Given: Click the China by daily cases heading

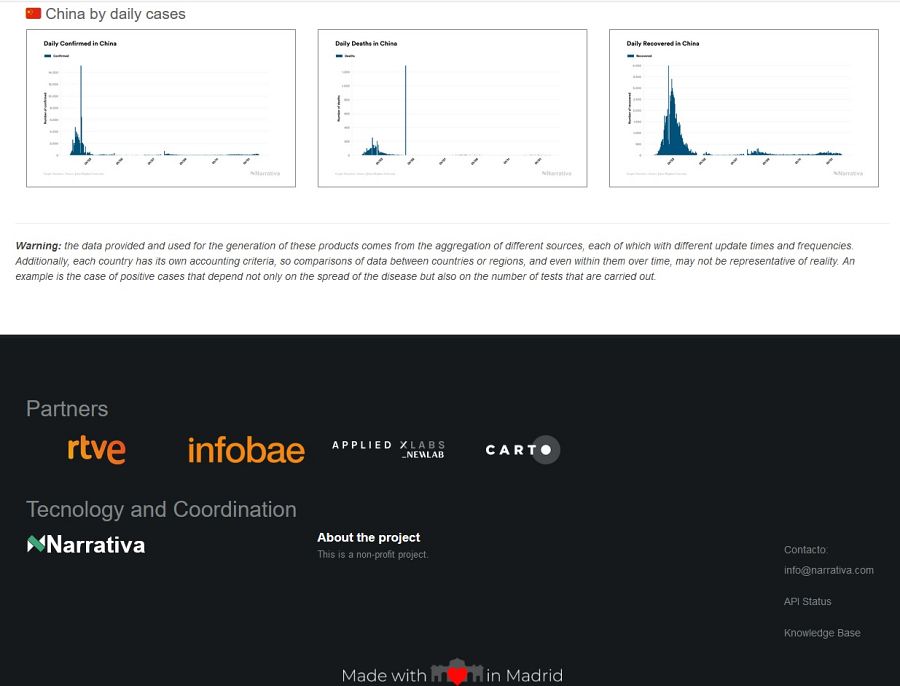Looking at the screenshot, I should point(118,14).
